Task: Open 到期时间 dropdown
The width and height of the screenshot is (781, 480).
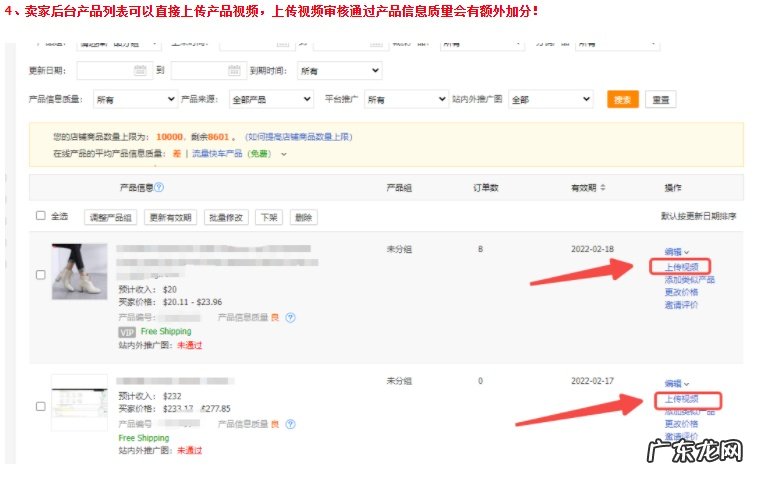Action: [339, 71]
